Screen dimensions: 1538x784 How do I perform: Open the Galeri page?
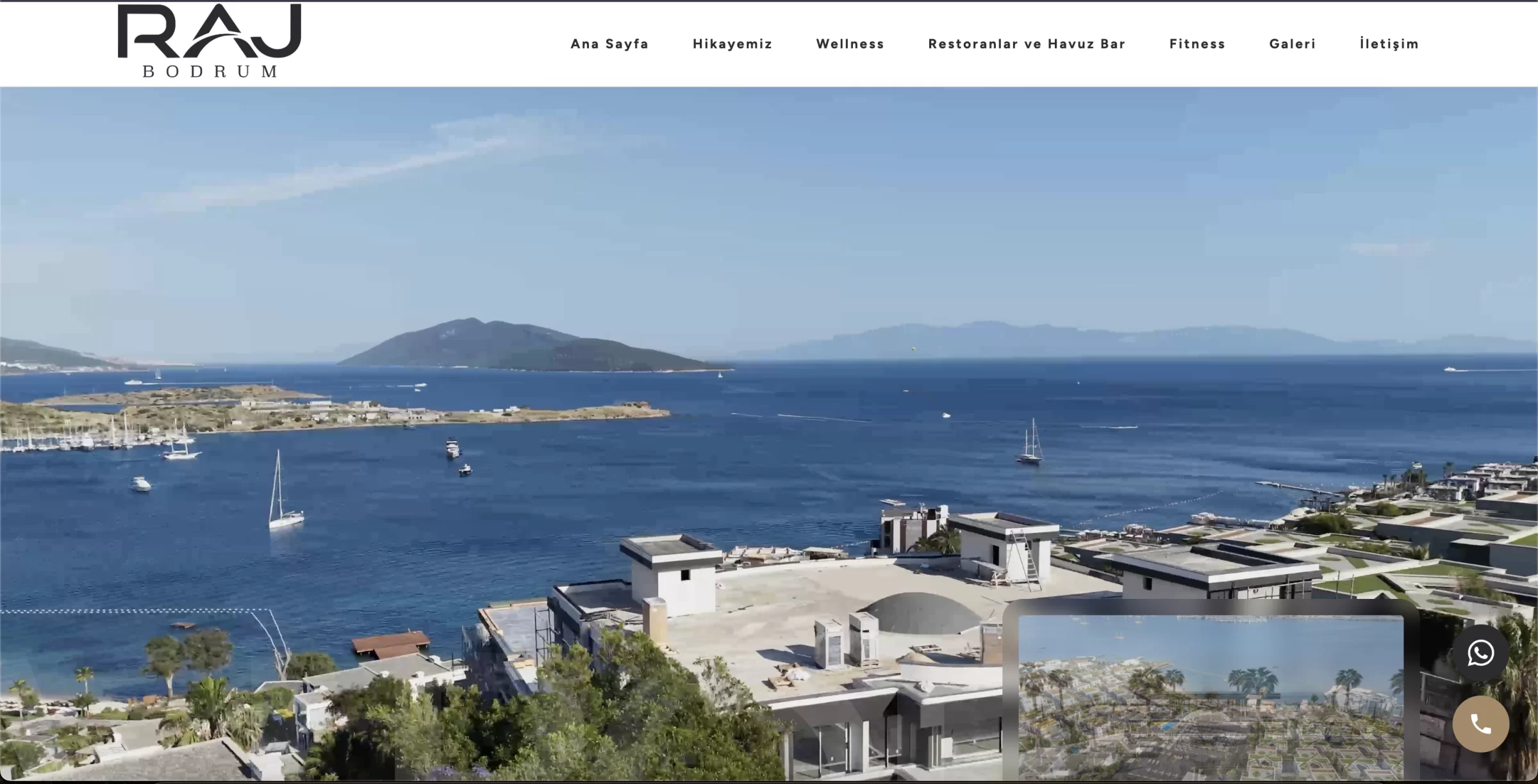[1293, 44]
